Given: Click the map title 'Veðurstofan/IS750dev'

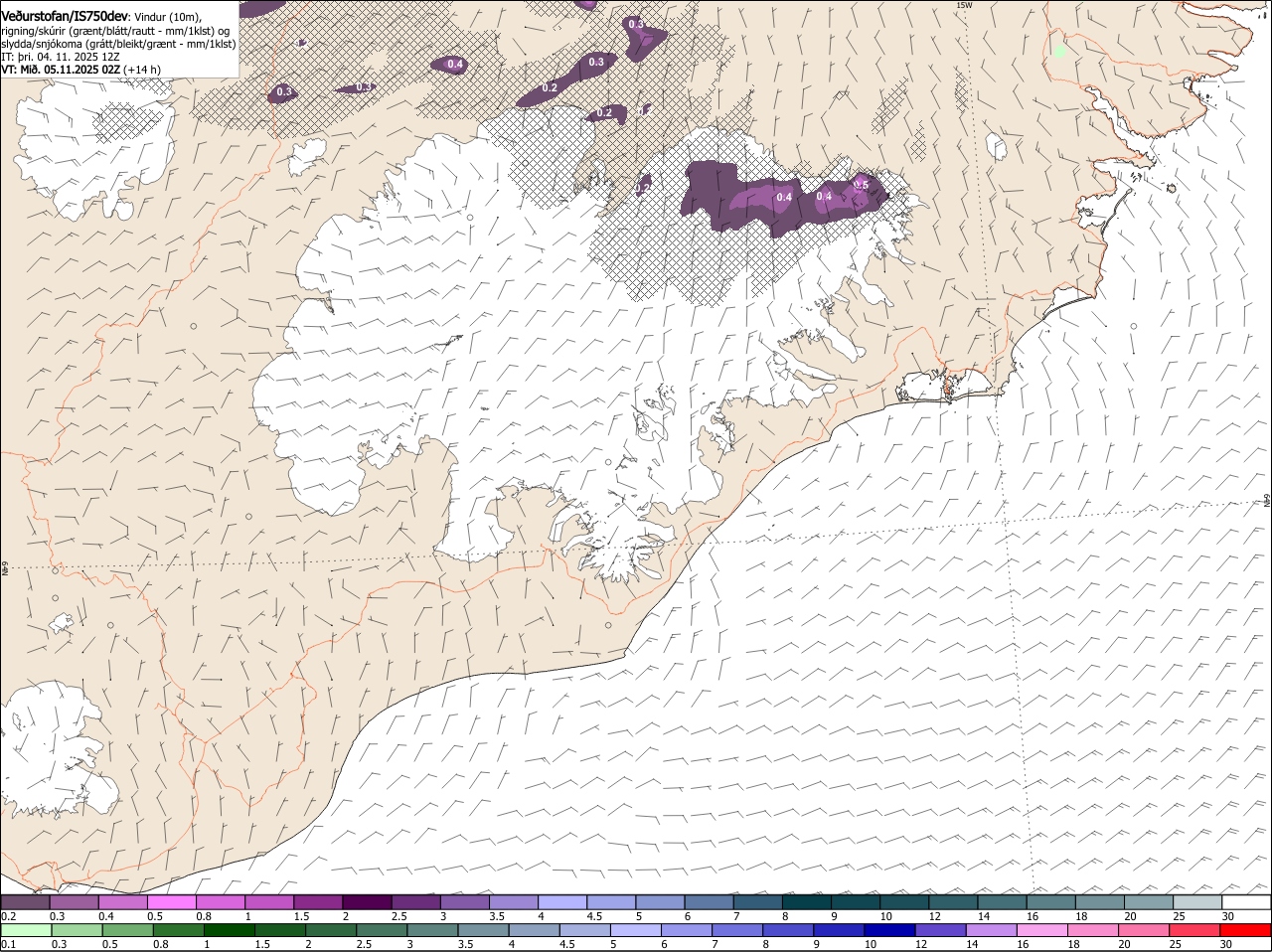Looking at the screenshot, I should [x=65, y=16].
